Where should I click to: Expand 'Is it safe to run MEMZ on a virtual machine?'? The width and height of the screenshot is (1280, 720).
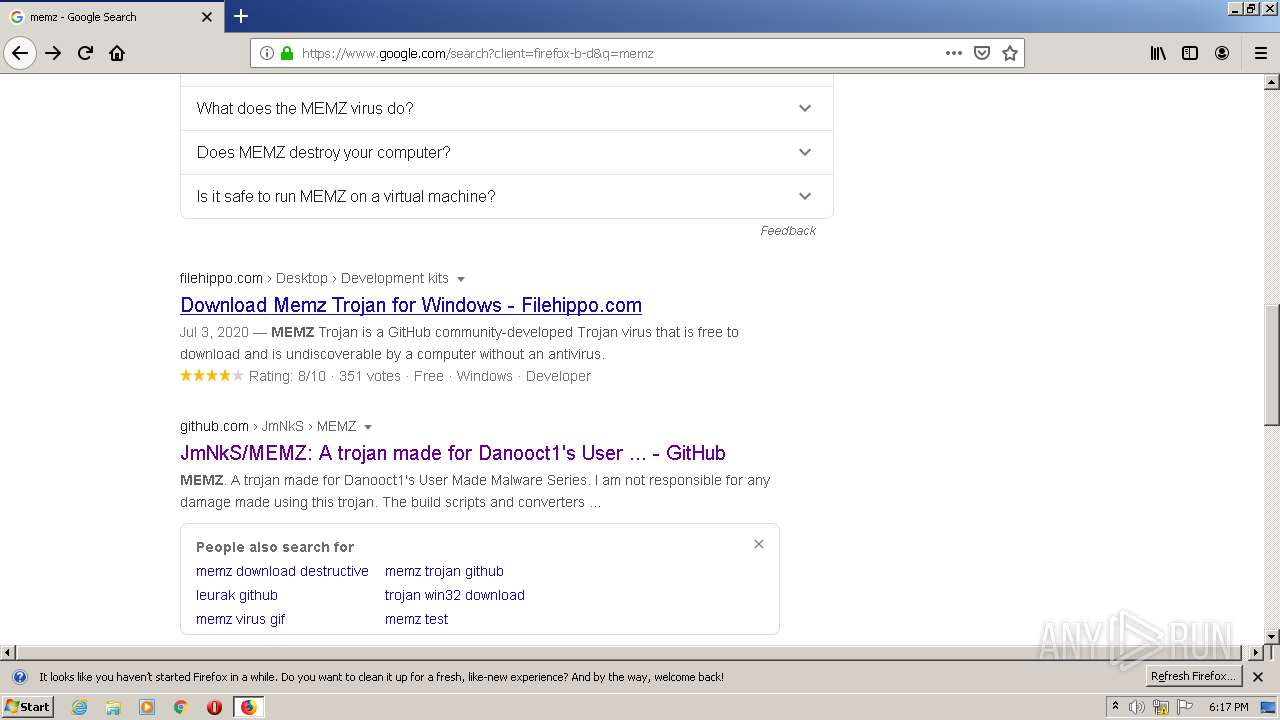point(507,196)
